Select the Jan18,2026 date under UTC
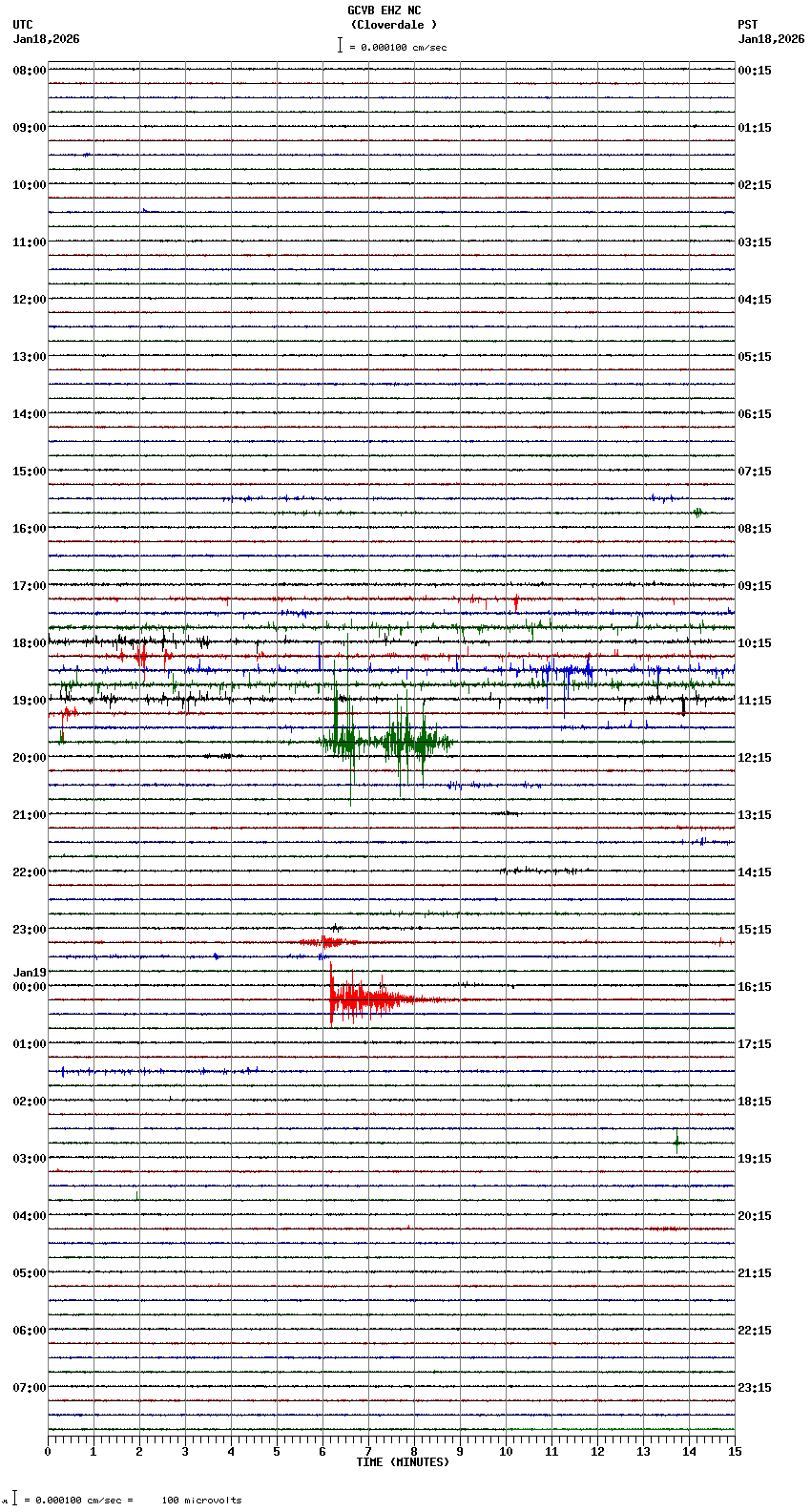The width and height of the screenshot is (811, 1512). pos(47,39)
